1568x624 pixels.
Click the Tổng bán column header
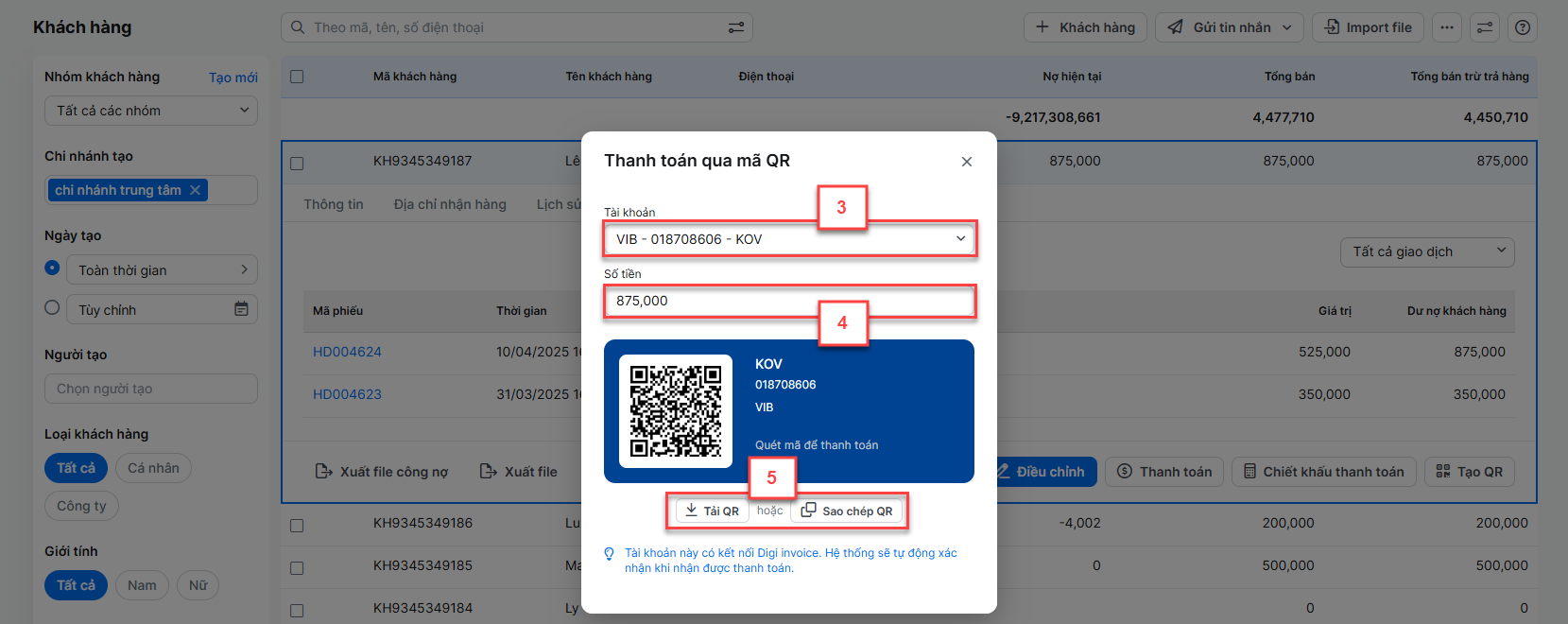tap(1290, 77)
